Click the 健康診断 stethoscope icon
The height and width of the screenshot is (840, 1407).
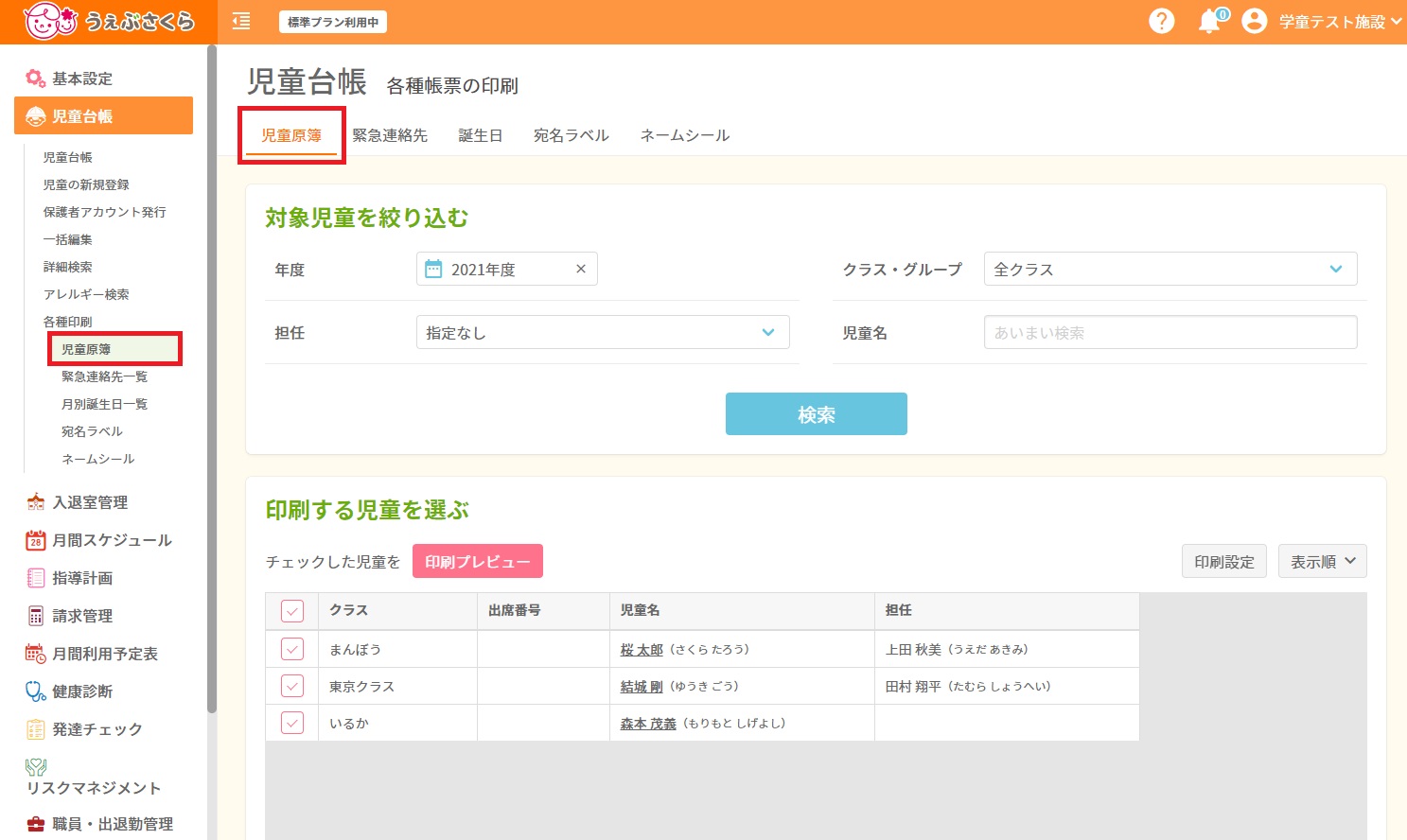(x=36, y=691)
